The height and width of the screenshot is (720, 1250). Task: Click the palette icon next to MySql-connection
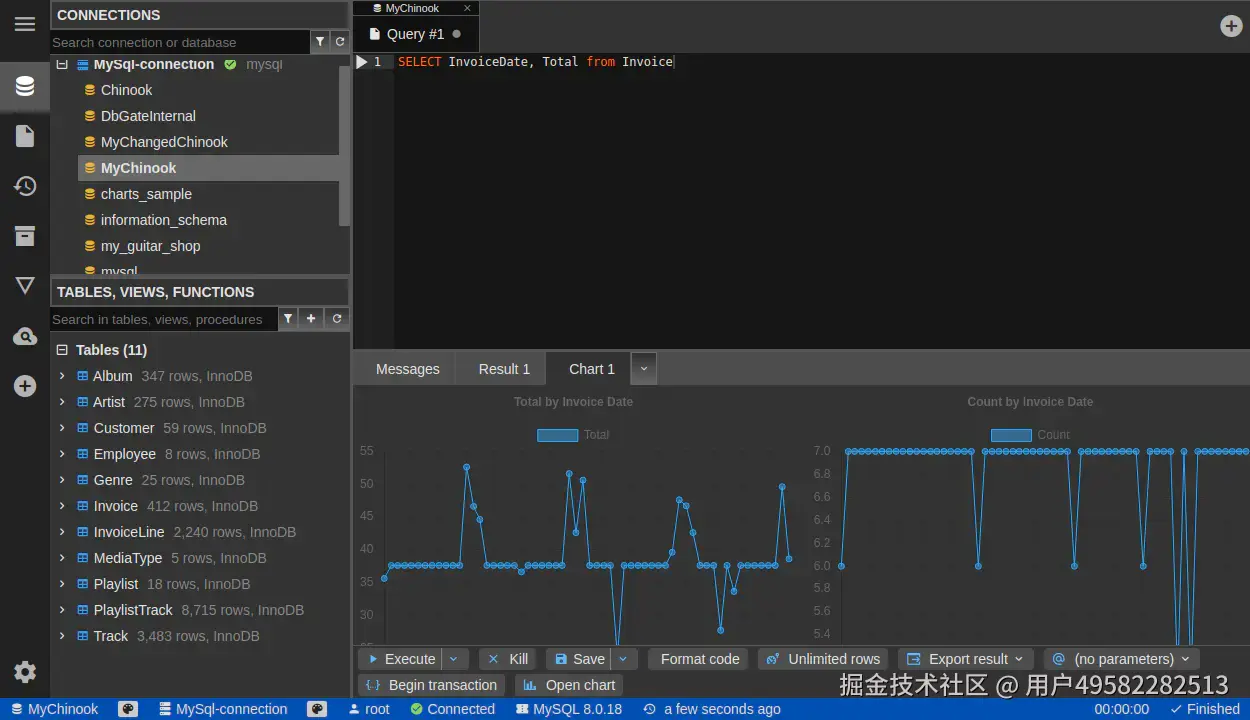click(x=317, y=709)
